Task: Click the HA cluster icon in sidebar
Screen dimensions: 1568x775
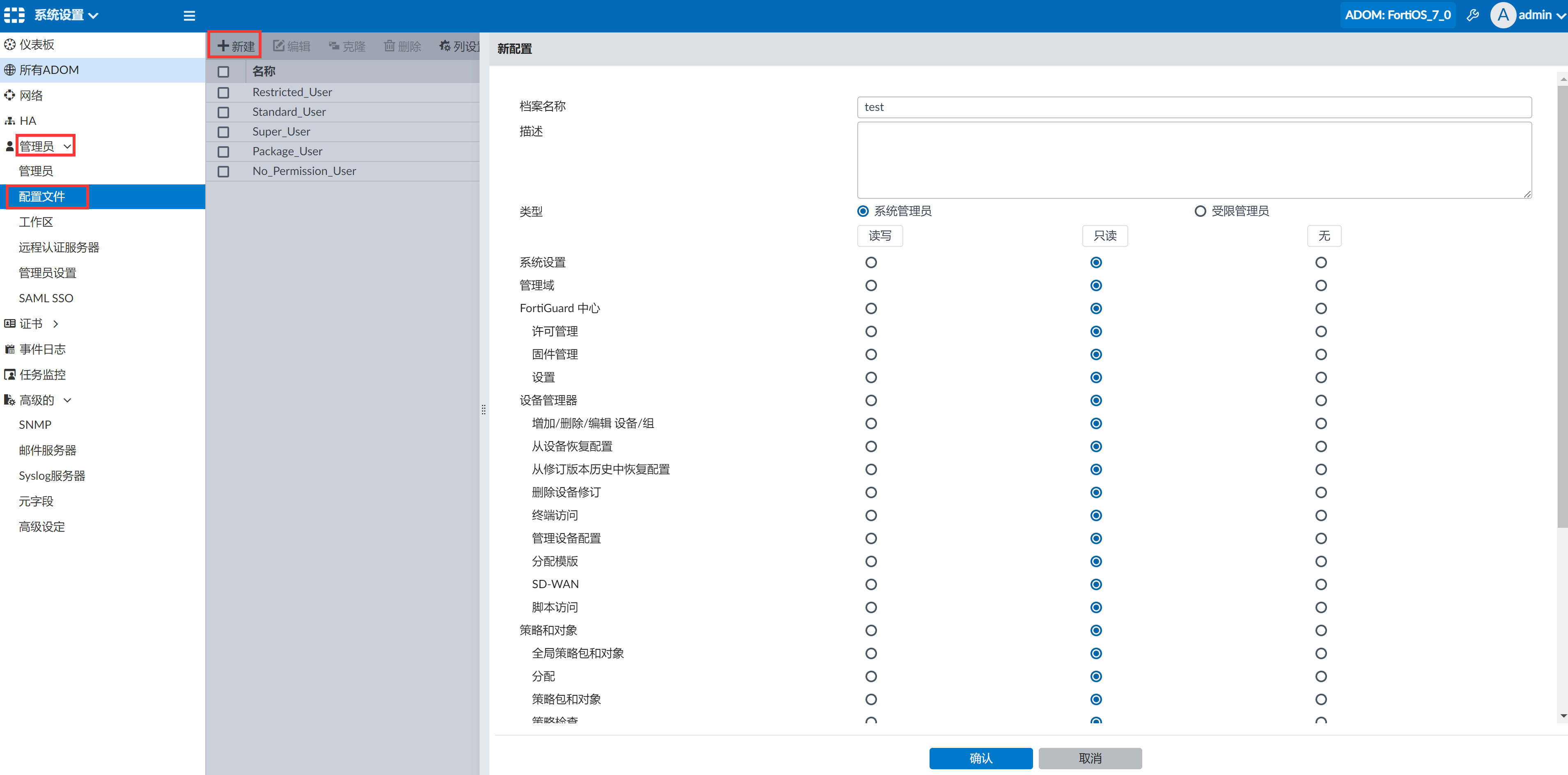Action: click(10, 121)
